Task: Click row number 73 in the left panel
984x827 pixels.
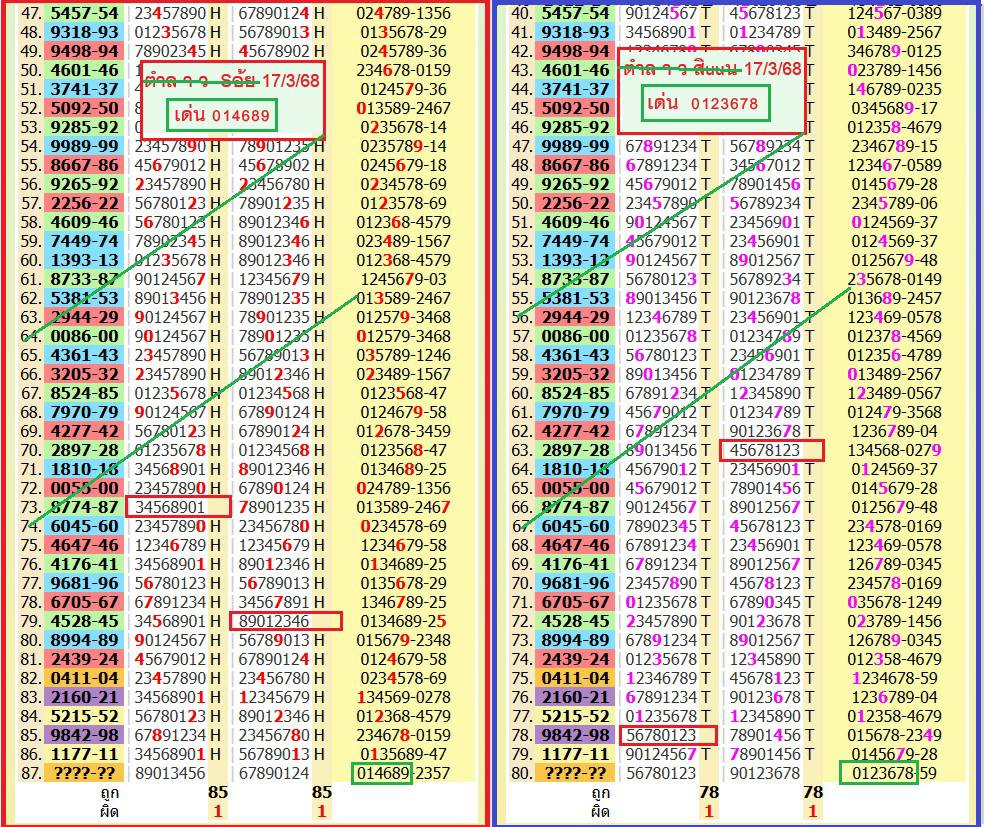Action: tap(31, 507)
